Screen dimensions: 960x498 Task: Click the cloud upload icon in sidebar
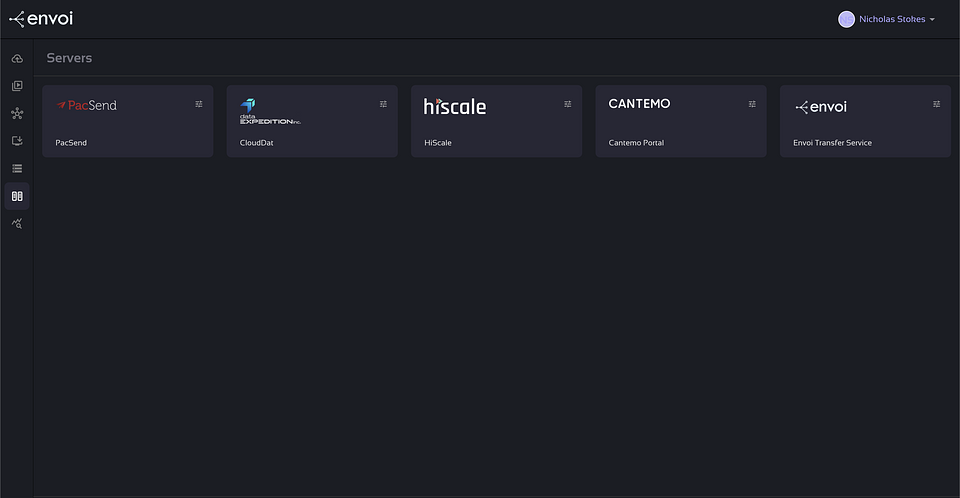(x=17, y=59)
